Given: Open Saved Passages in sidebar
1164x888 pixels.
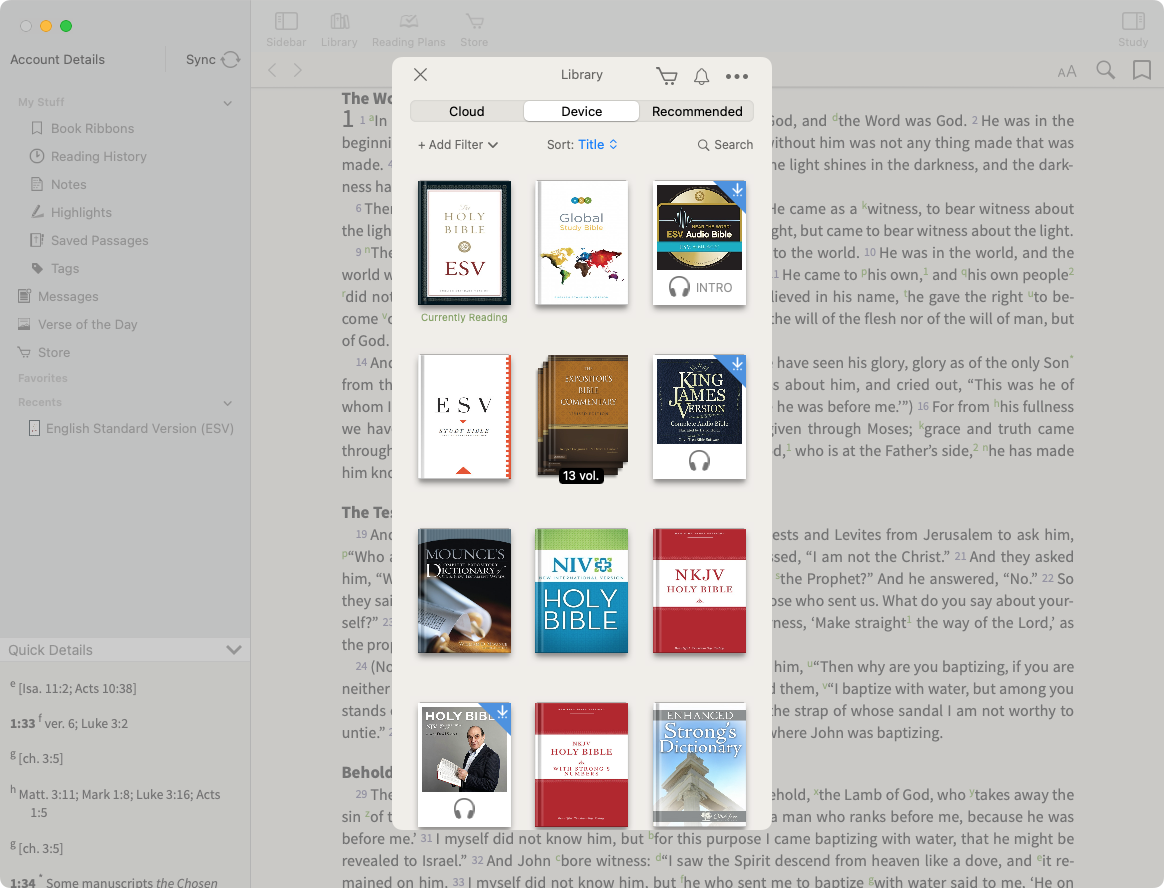Looking at the screenshot, I should pos(99,241).
